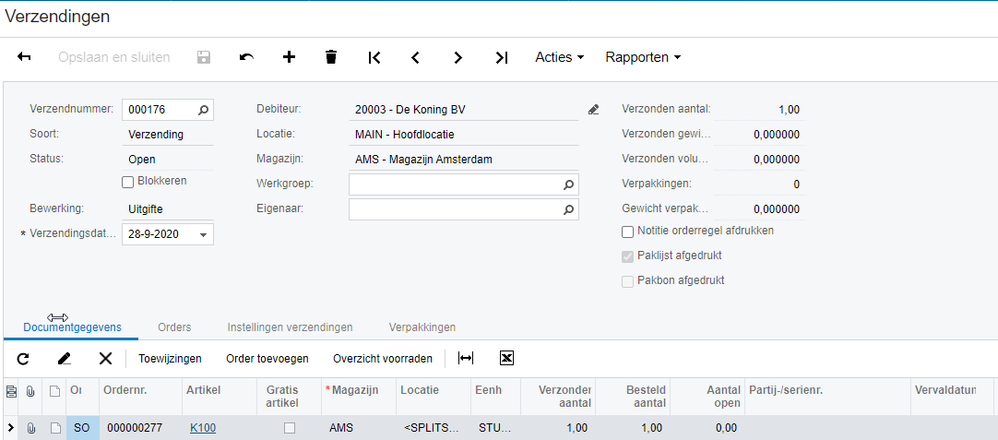This screenshot has width=998, height=440.
Task: Click the Order toevoegen button
Action: coord(267,358)
